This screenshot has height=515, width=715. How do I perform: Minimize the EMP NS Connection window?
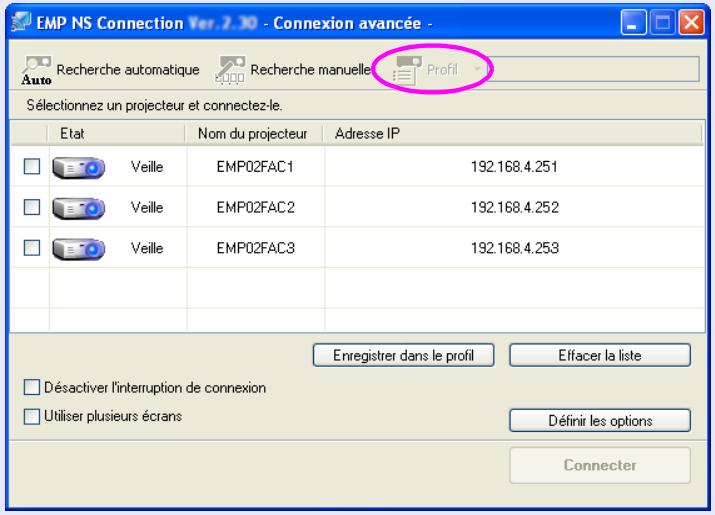point(633,22)
